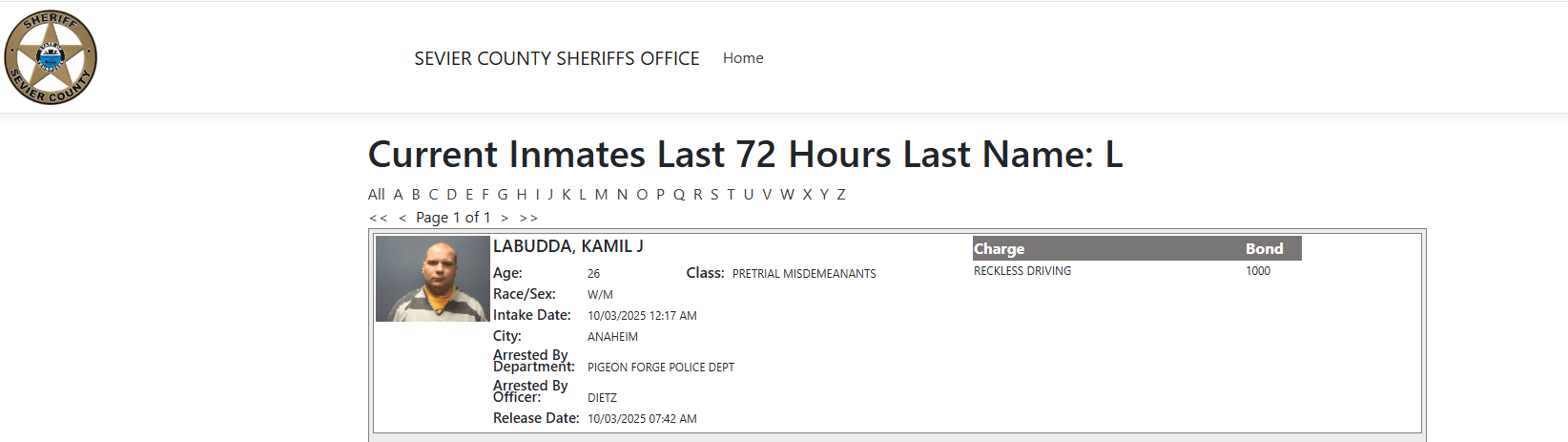Screen dimensions: 1568x442
Task: Click the Charge column header
Action: 999,249
